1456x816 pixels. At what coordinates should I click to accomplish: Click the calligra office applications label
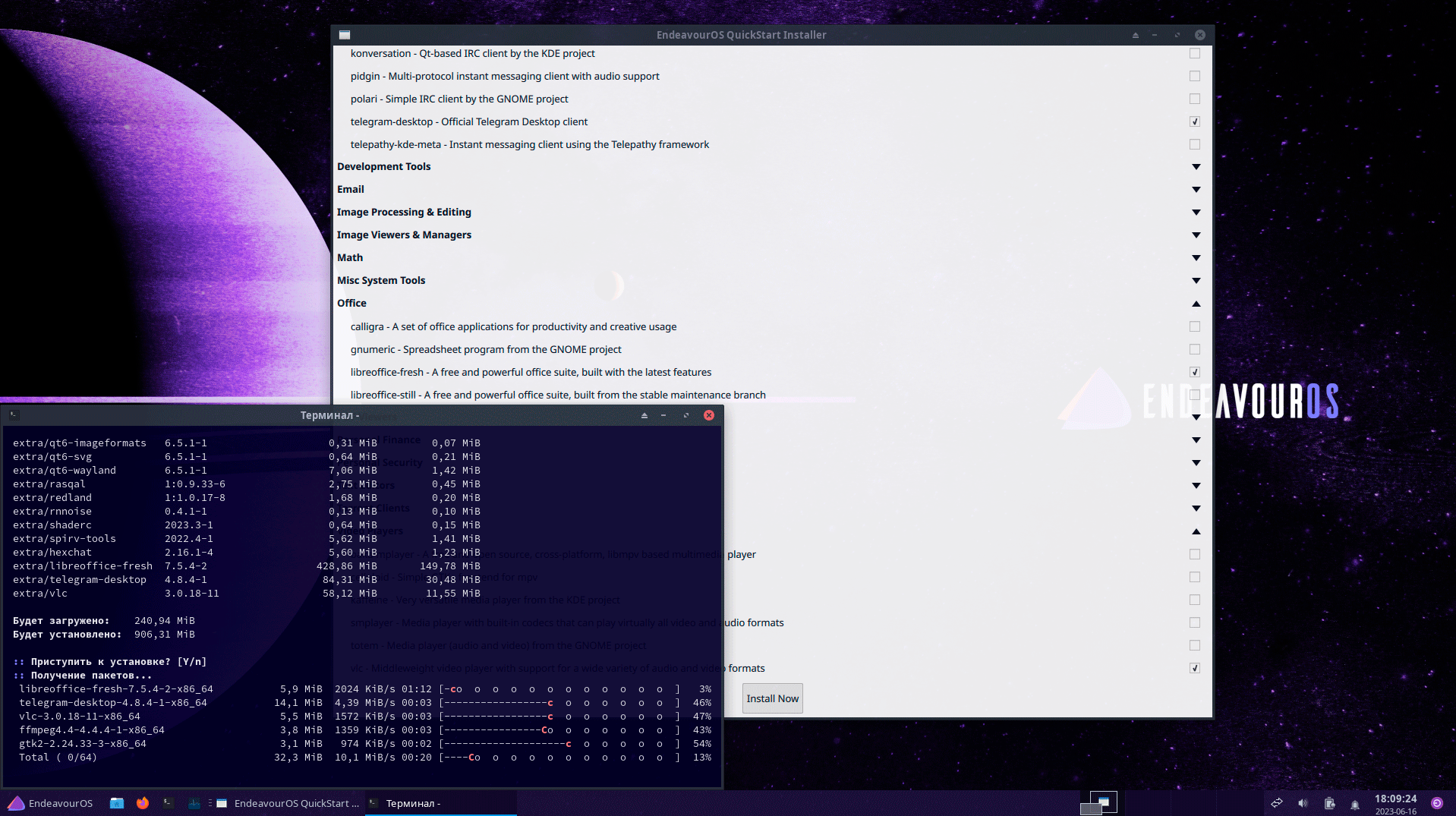[514, 326]
